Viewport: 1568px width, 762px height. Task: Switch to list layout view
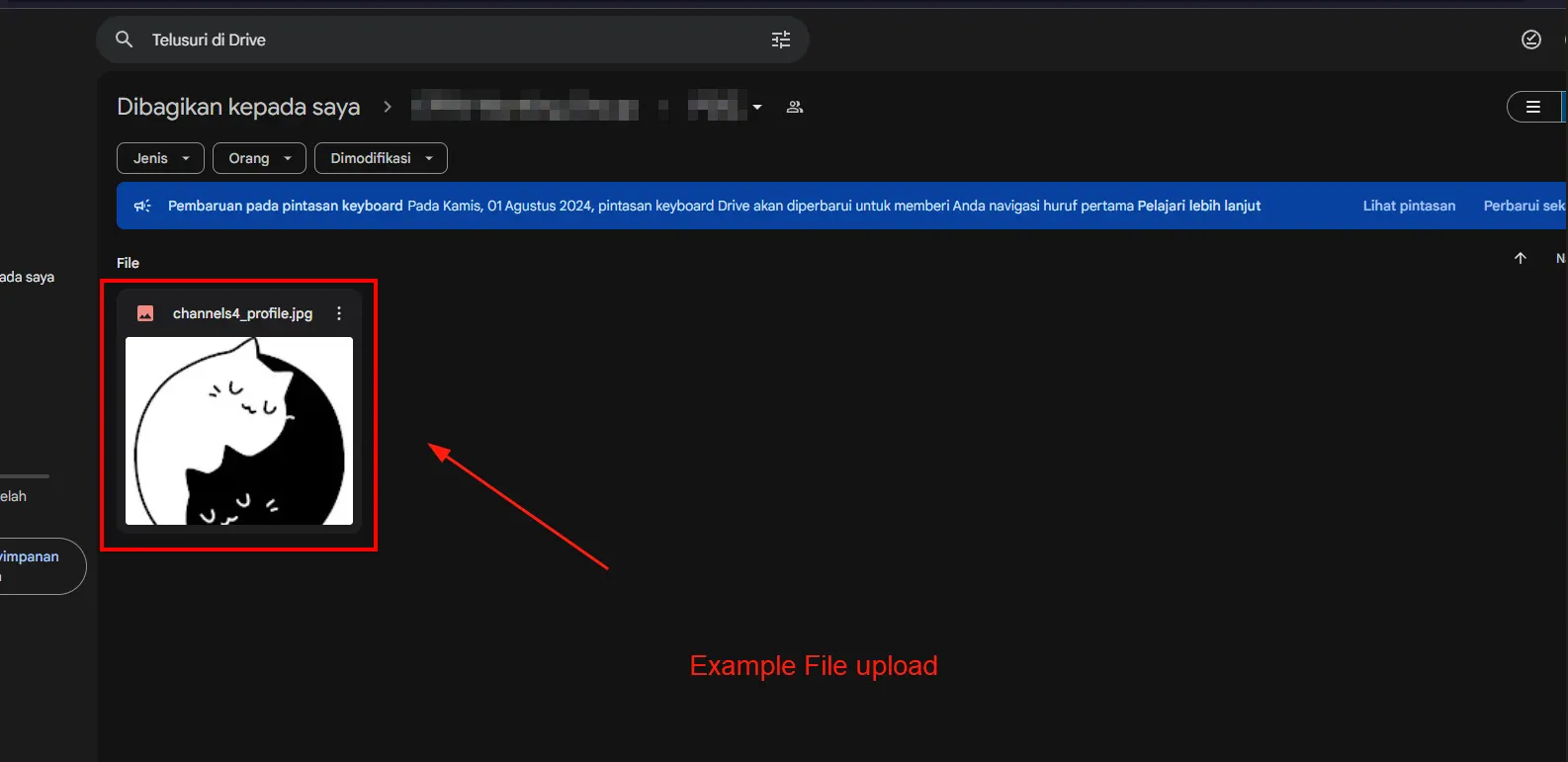(1532, 107)
